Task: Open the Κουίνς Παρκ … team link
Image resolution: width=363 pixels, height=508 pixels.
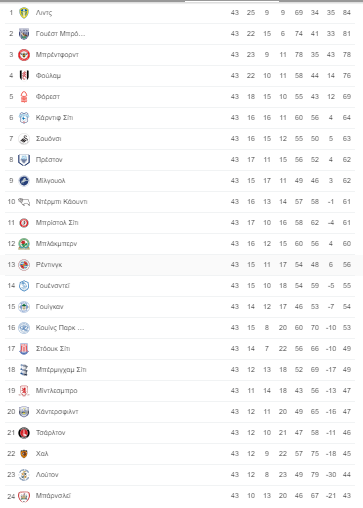Action: (x=60, y=328)
